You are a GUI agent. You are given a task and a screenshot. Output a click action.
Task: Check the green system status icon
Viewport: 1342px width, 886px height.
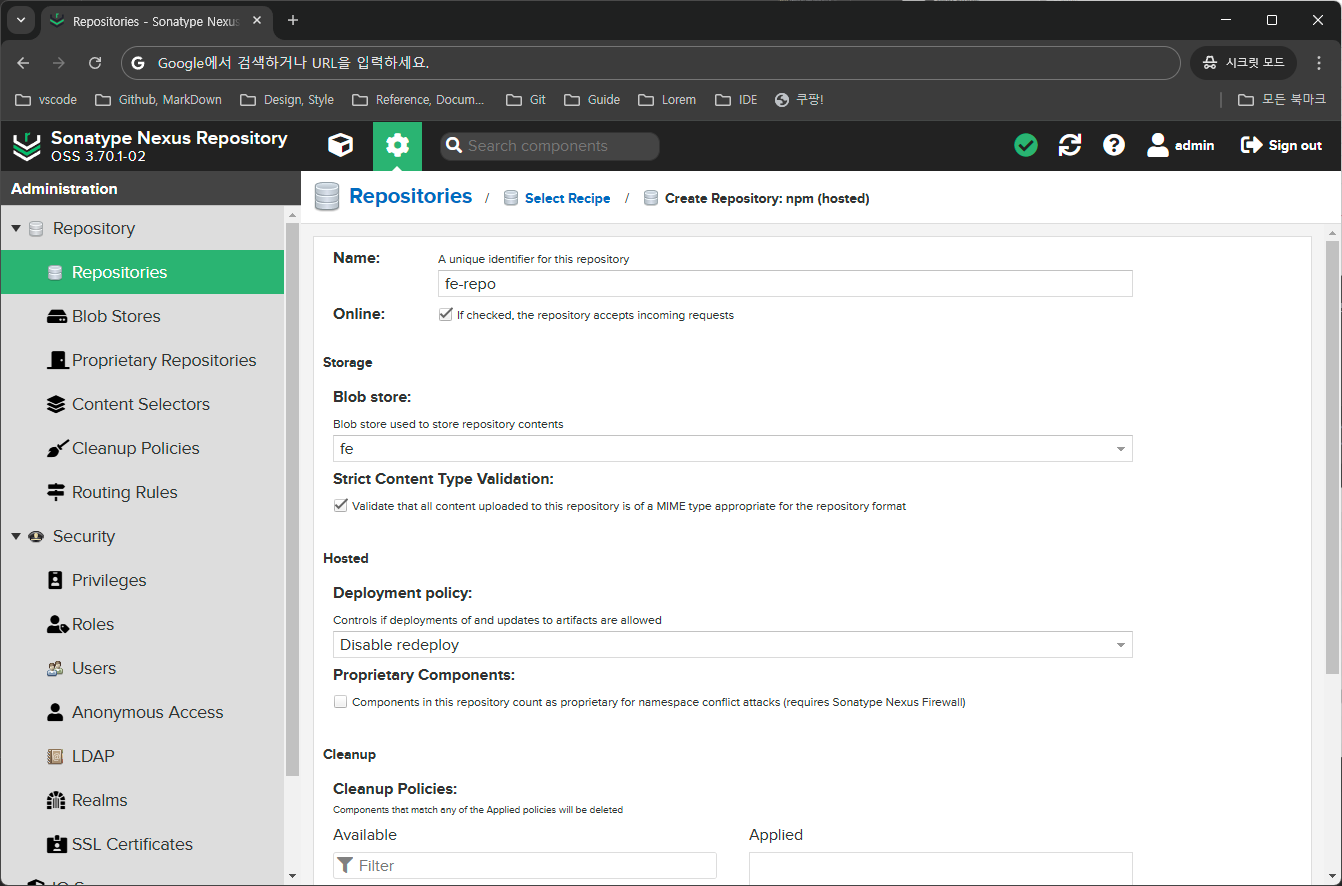[x=1026, y=145]
